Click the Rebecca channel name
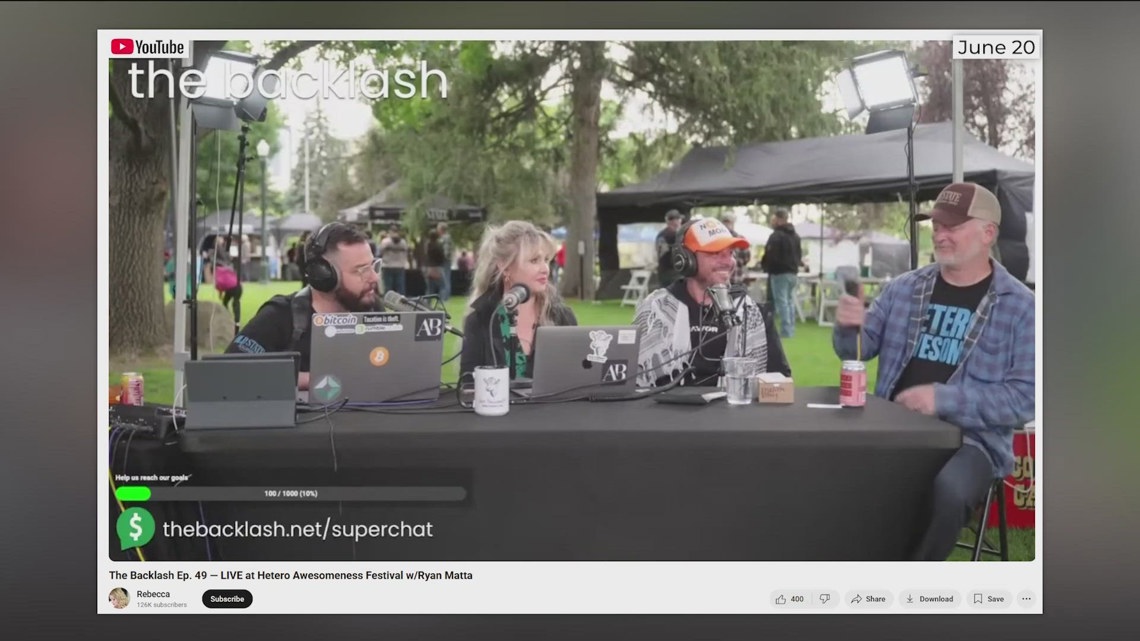 pos(153,594)
